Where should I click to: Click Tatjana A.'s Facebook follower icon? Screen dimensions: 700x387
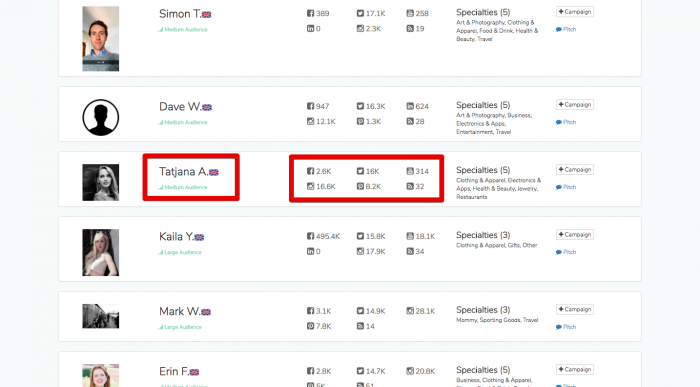[310, 171]
